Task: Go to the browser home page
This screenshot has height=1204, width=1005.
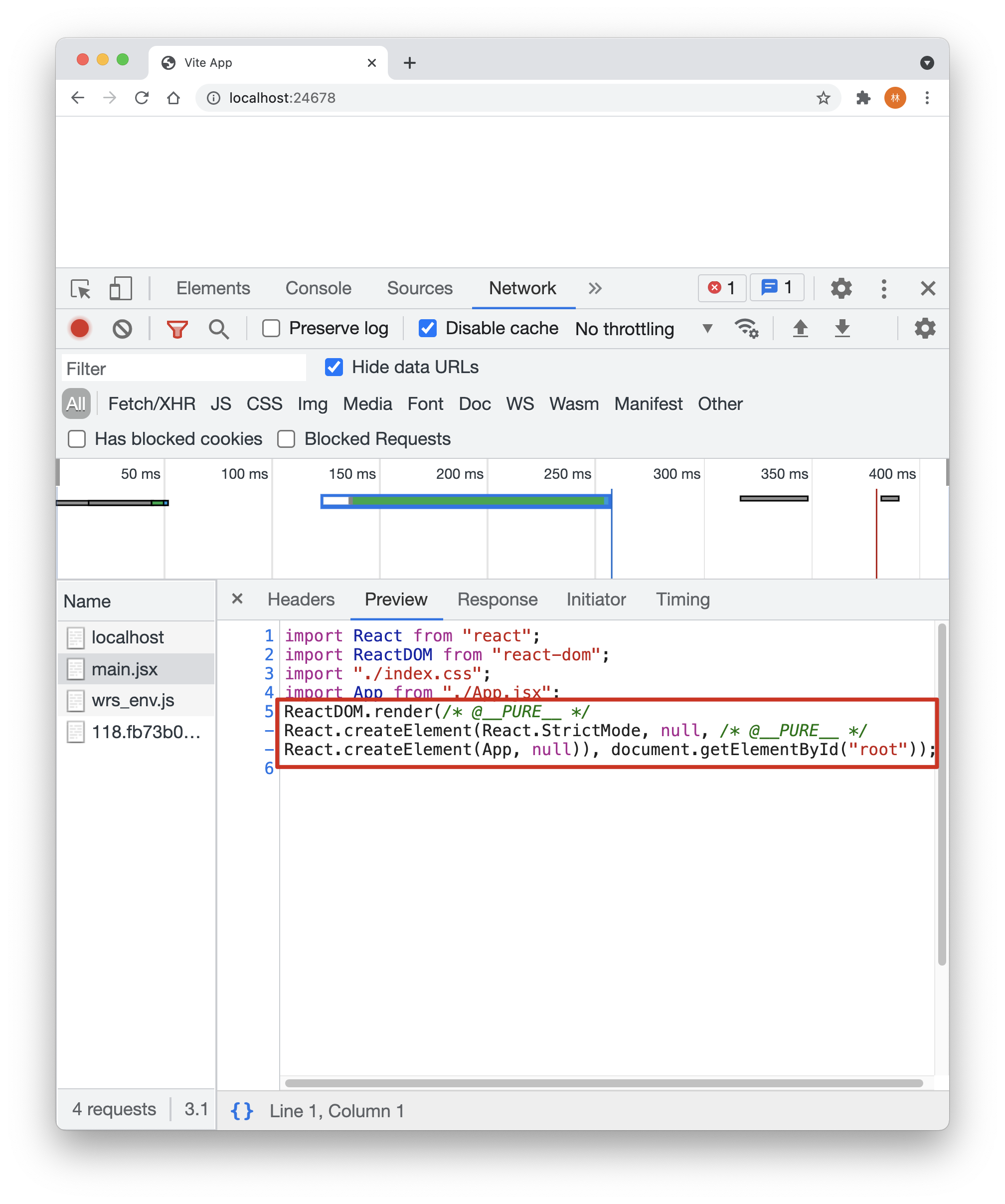Action: [x=173, y=97]
